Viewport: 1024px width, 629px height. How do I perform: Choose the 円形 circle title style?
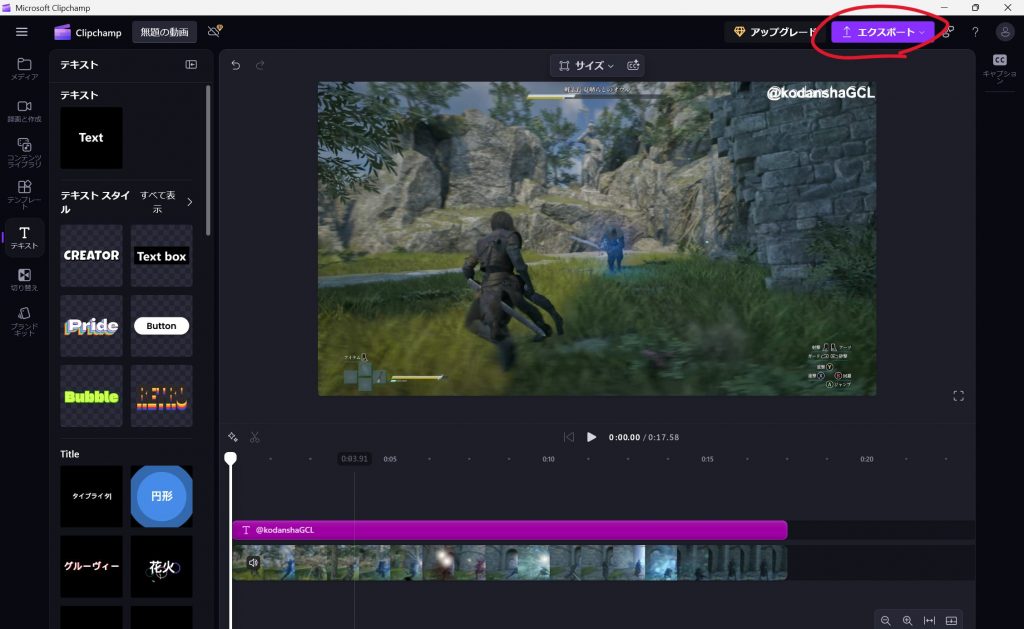click(x=161, y=496)
